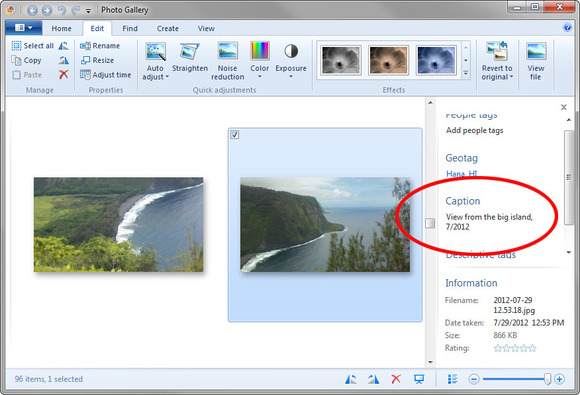This screenshot has height=395, width=580.
Task: Set the star rating to five stars
Action: click(x=532, y=348)
